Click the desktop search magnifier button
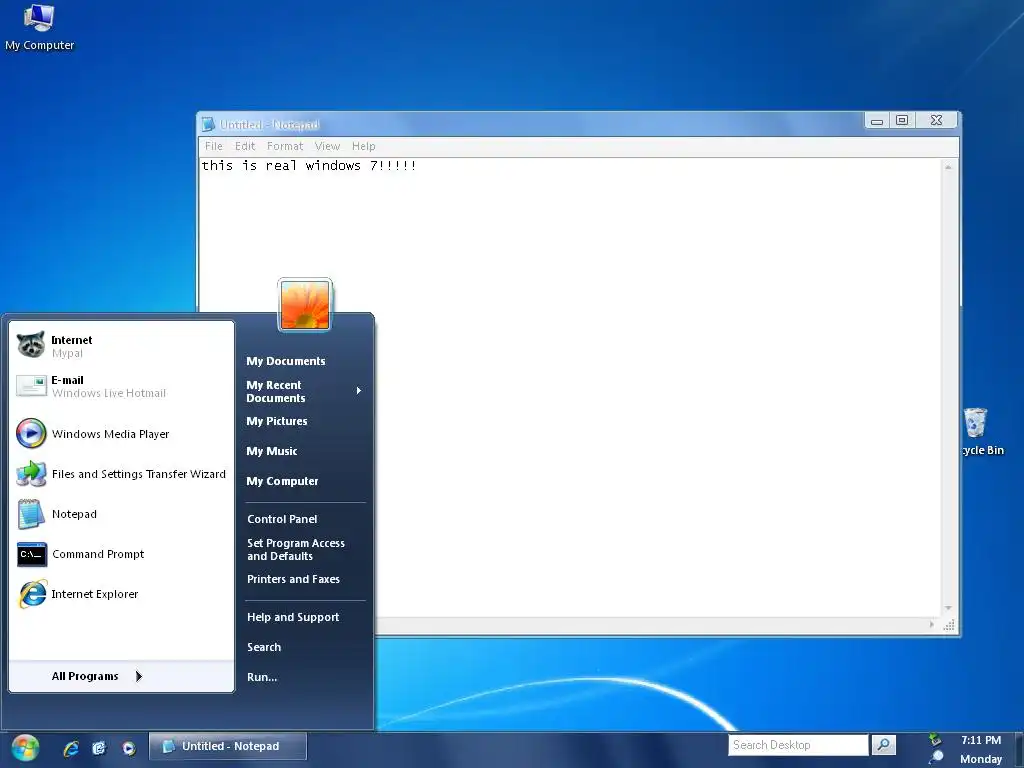1024x768 pixels. (x=884, y=744)
